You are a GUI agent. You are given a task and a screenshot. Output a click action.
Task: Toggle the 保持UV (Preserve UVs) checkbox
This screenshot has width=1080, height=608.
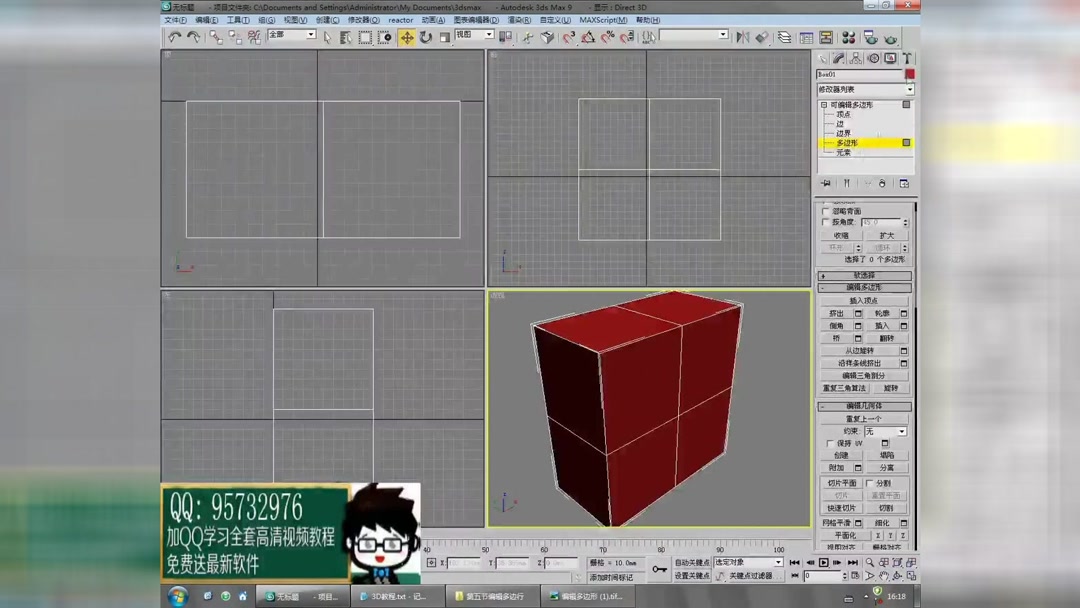(829, 442)
